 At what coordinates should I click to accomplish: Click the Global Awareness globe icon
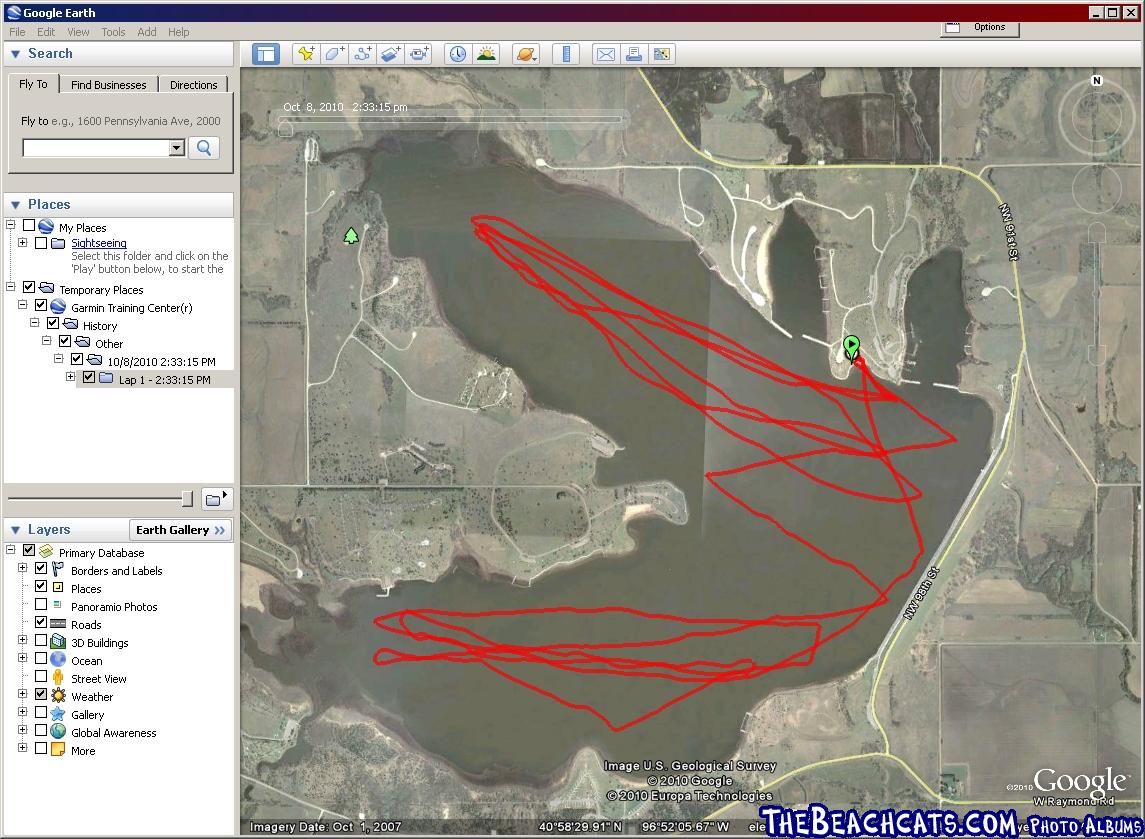point(58,732)
